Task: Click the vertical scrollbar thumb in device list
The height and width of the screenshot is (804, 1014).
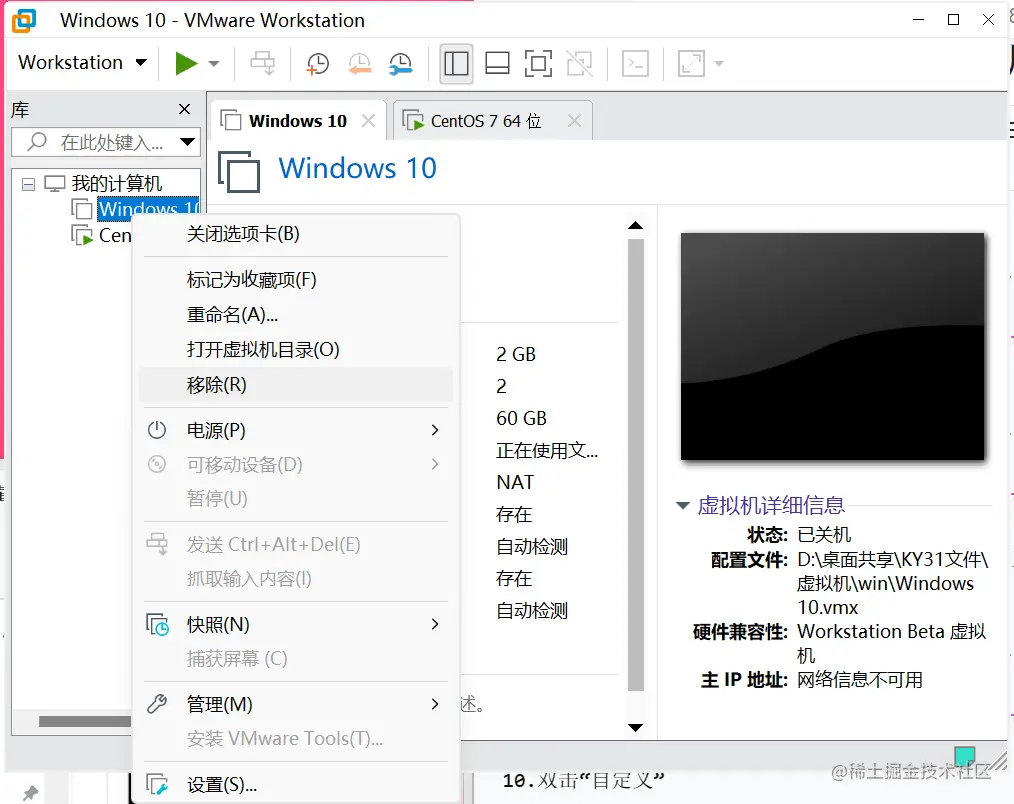Action: 636,465
